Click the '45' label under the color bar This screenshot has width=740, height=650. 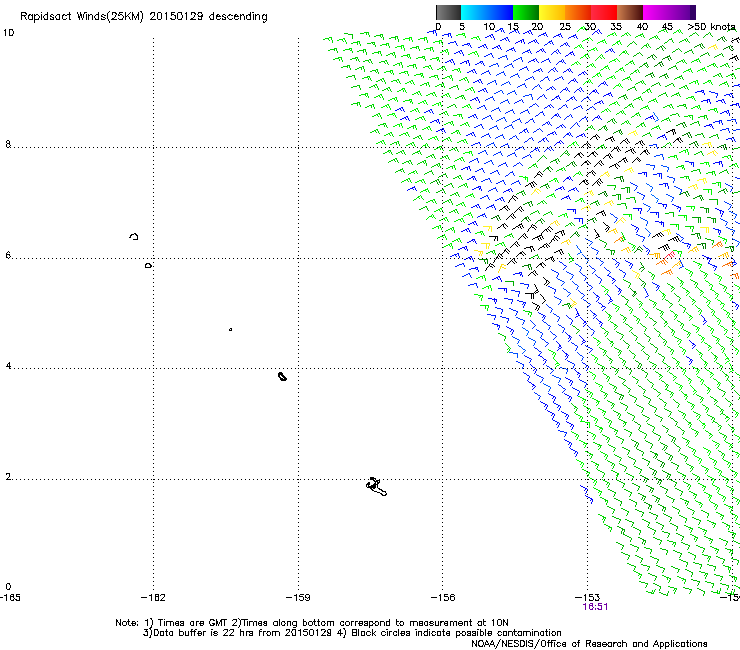[667, 27]
